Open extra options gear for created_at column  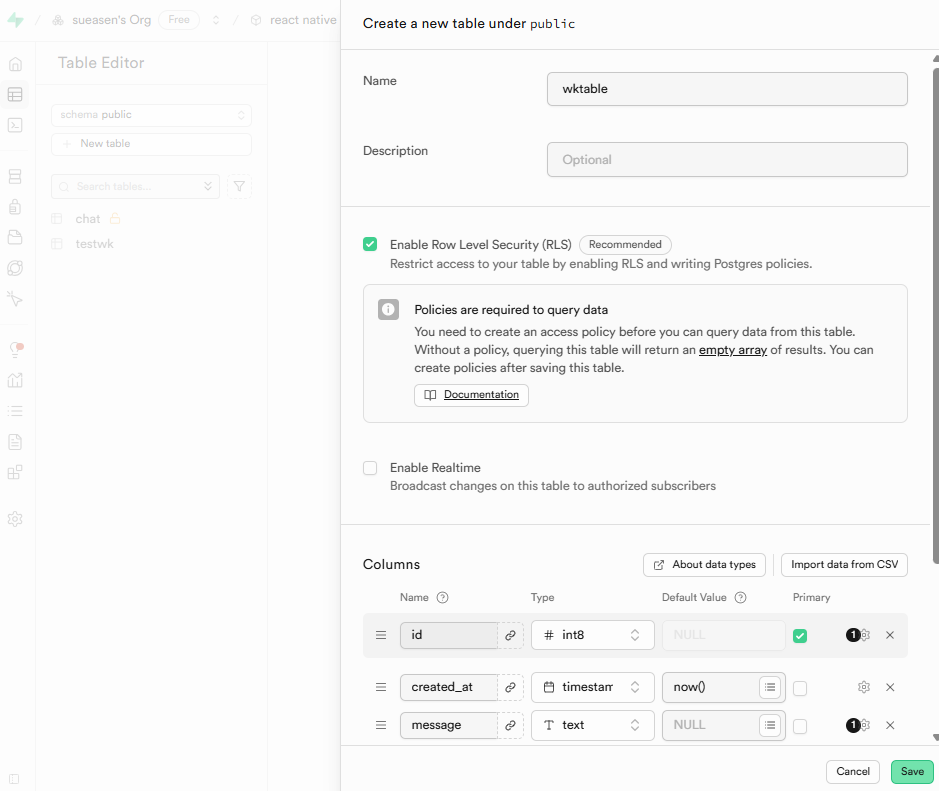pyautogui.click(x=864, y=687)
